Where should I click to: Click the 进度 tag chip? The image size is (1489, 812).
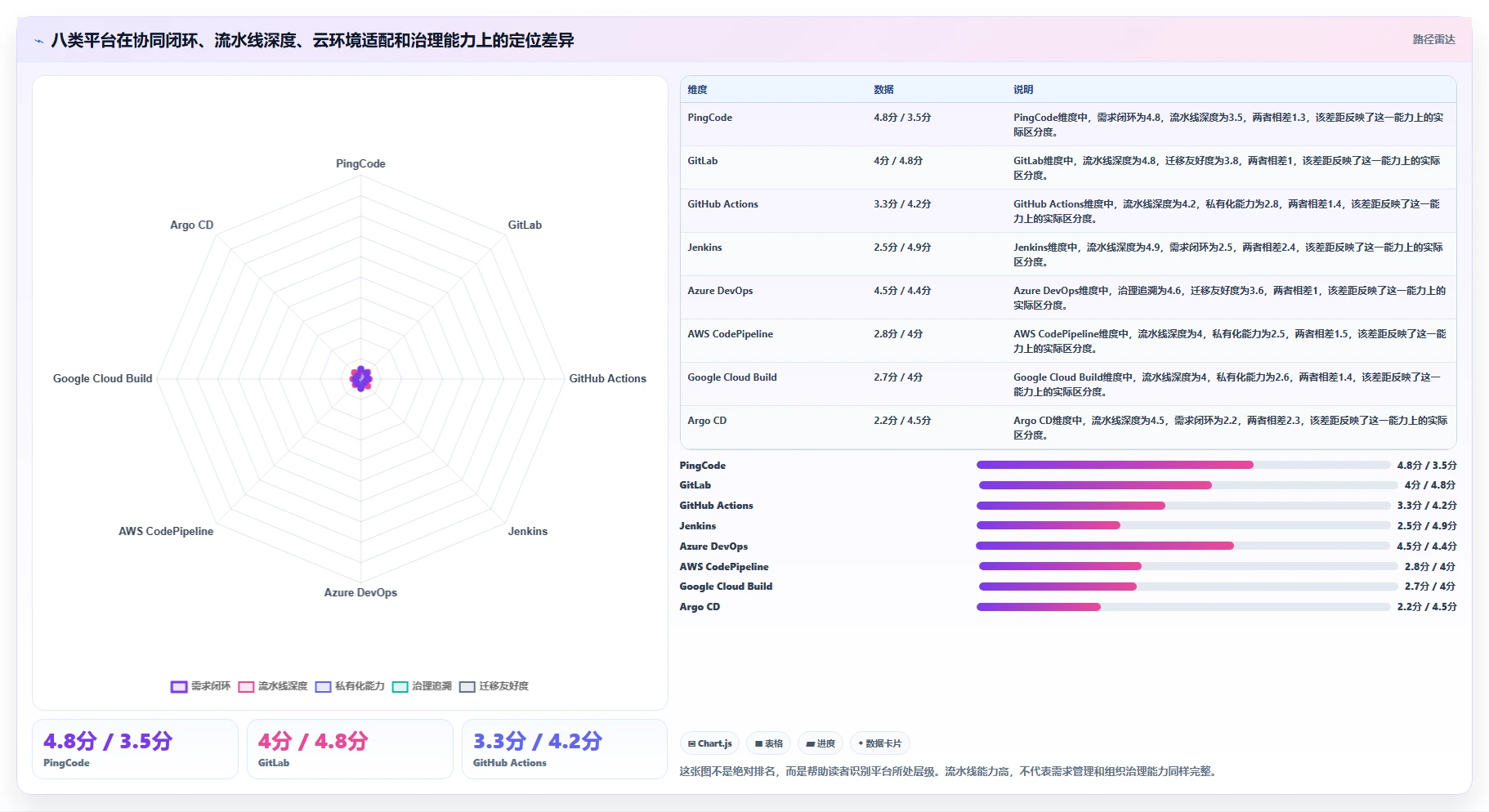(820, 743)
